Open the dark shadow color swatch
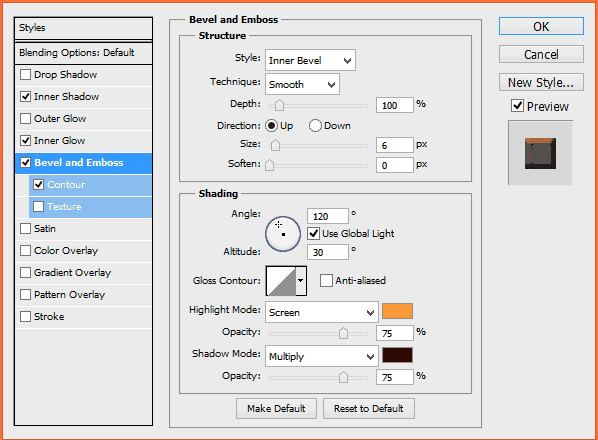598x440 pixels. 397,355
